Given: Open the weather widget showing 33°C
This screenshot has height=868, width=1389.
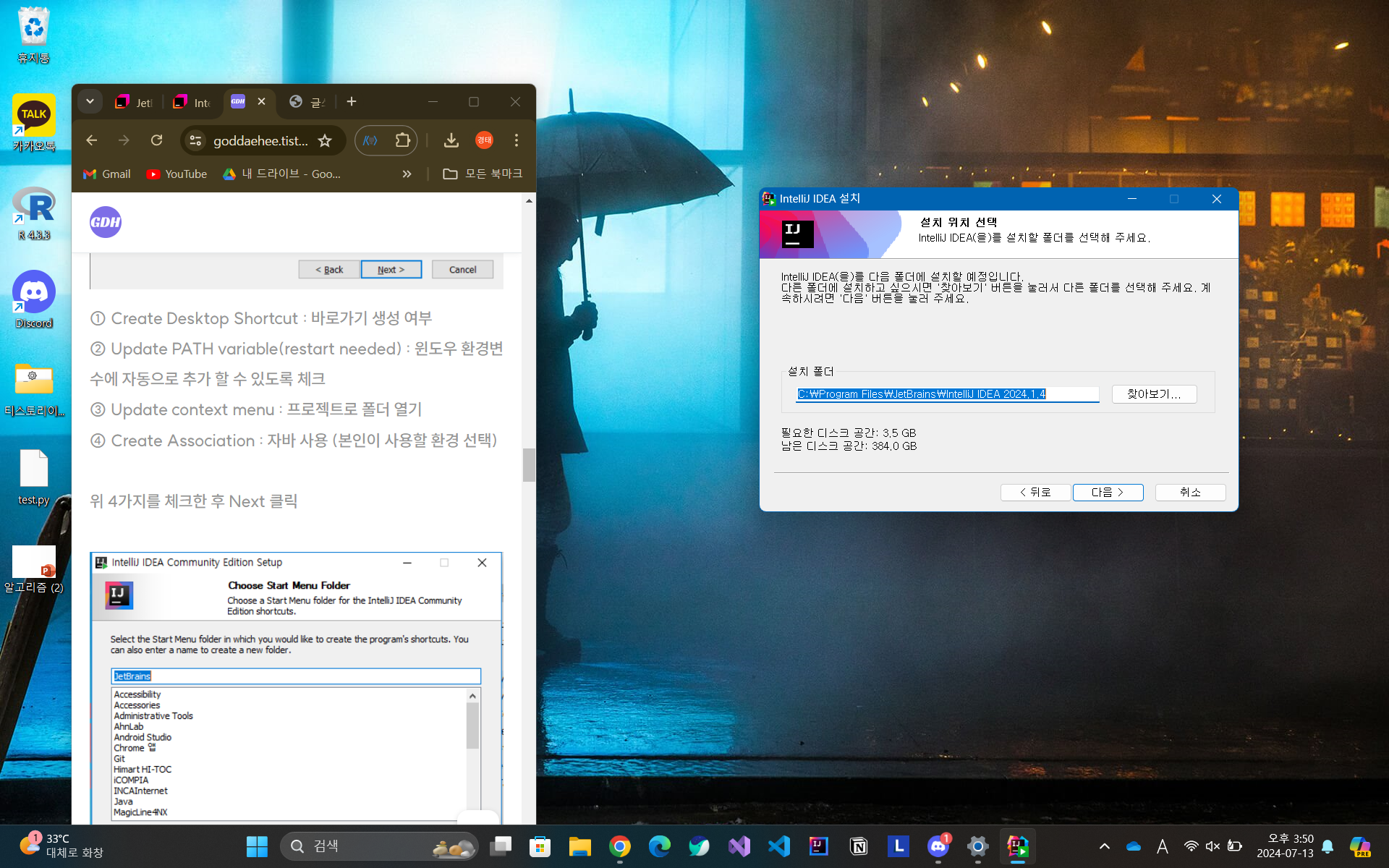Looking at the screenshot, I should tap(61, 846).
